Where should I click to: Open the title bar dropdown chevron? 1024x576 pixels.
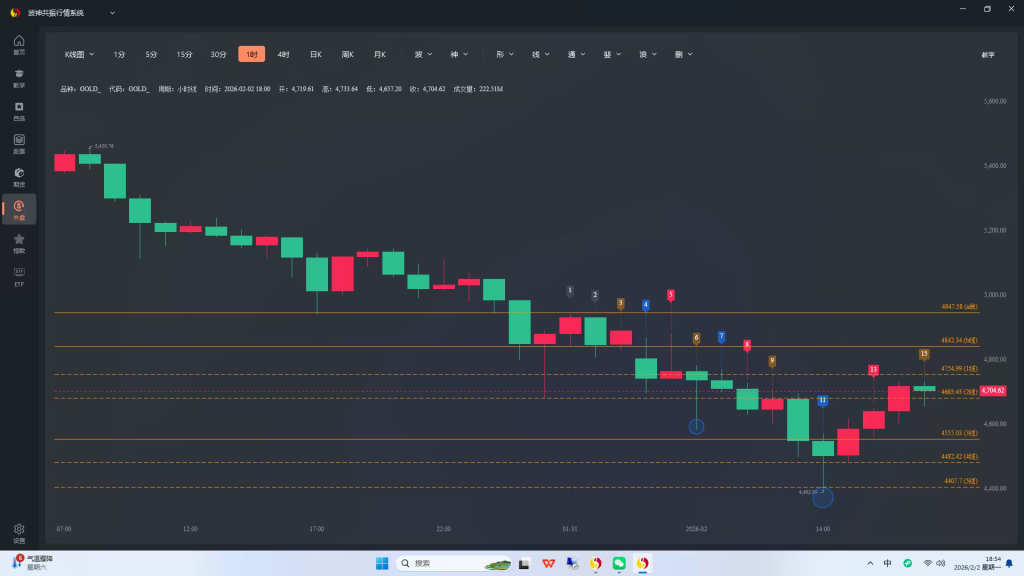(111, 13)
